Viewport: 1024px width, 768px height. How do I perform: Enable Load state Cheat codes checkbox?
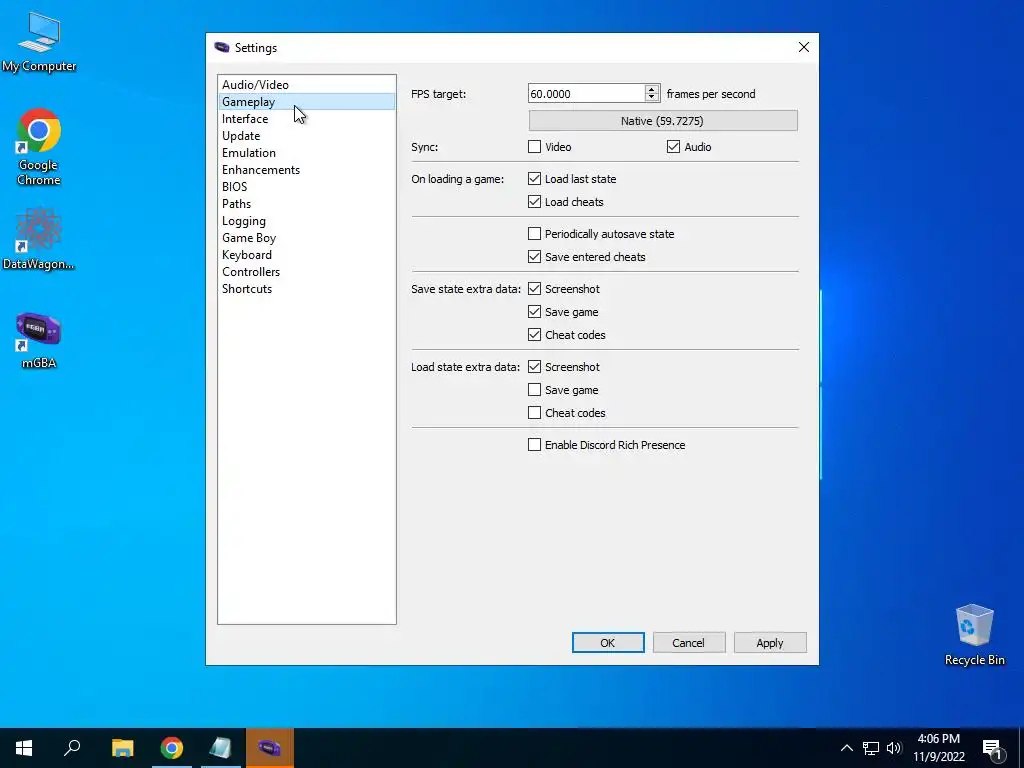(x=534, y=413)
